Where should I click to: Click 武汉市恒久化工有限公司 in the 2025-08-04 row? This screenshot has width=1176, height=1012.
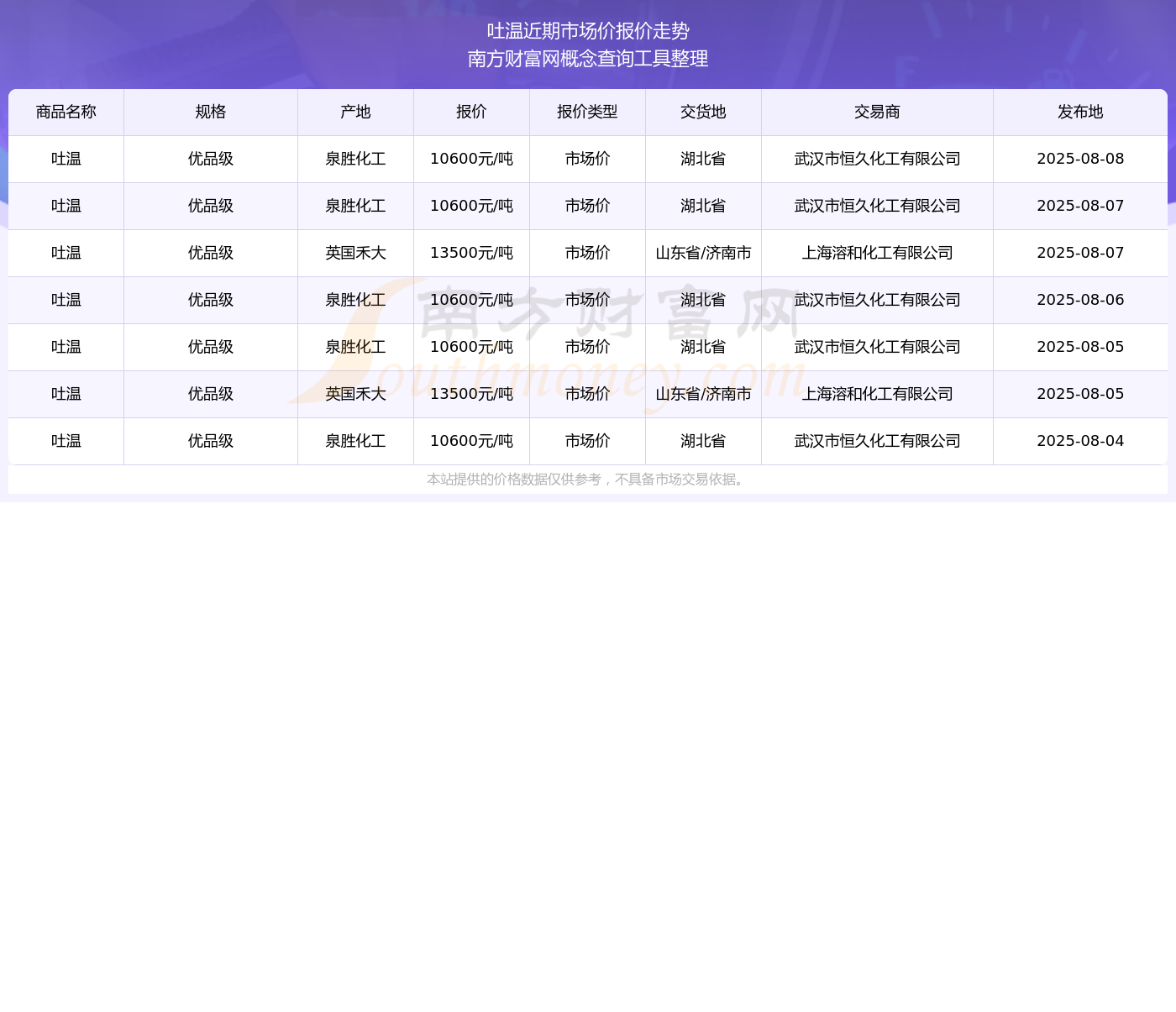[x=877, y=441]
